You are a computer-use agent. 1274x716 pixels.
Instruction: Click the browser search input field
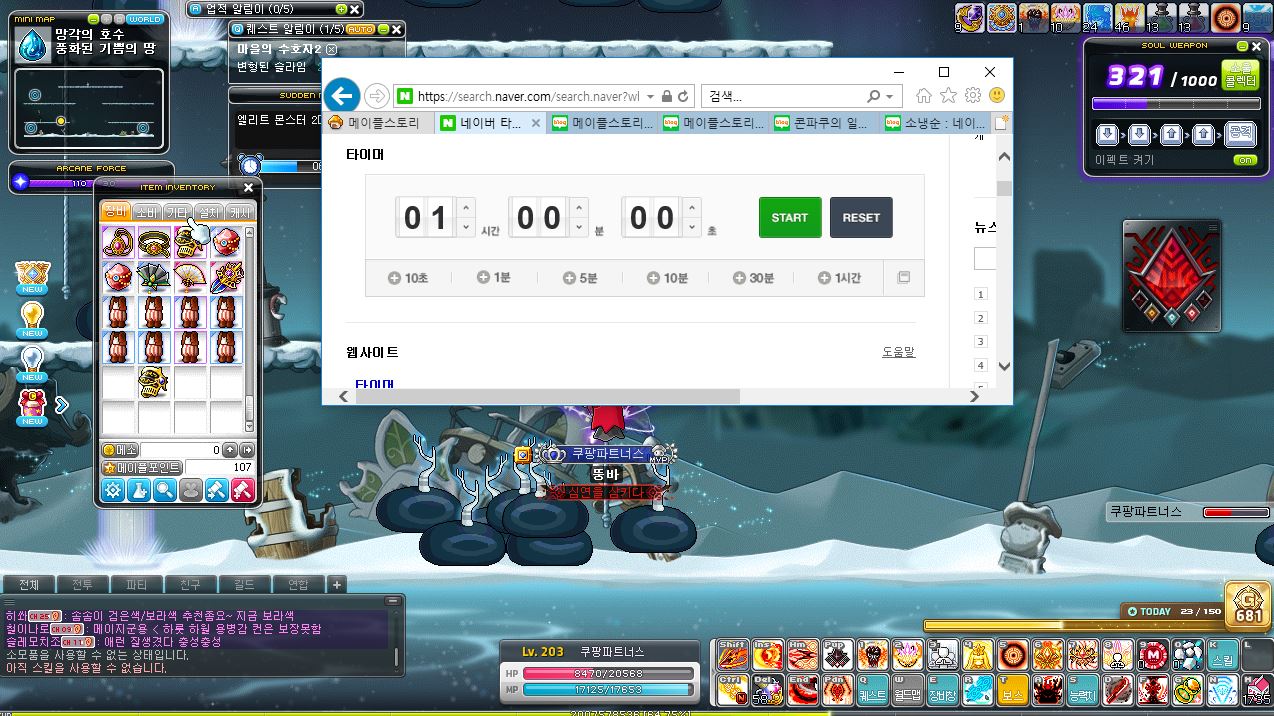tap(785, 96)
